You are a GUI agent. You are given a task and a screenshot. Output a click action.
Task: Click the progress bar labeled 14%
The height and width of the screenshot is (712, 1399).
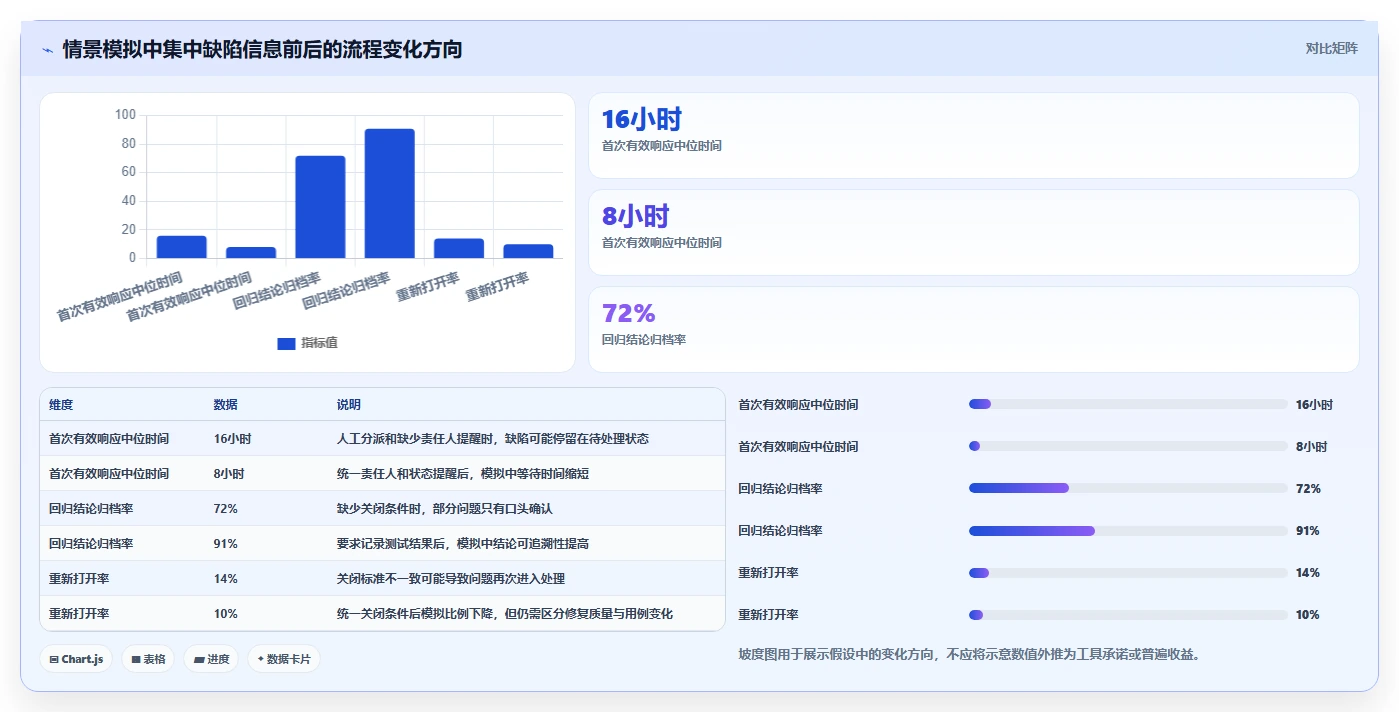tap(1128, 572)
